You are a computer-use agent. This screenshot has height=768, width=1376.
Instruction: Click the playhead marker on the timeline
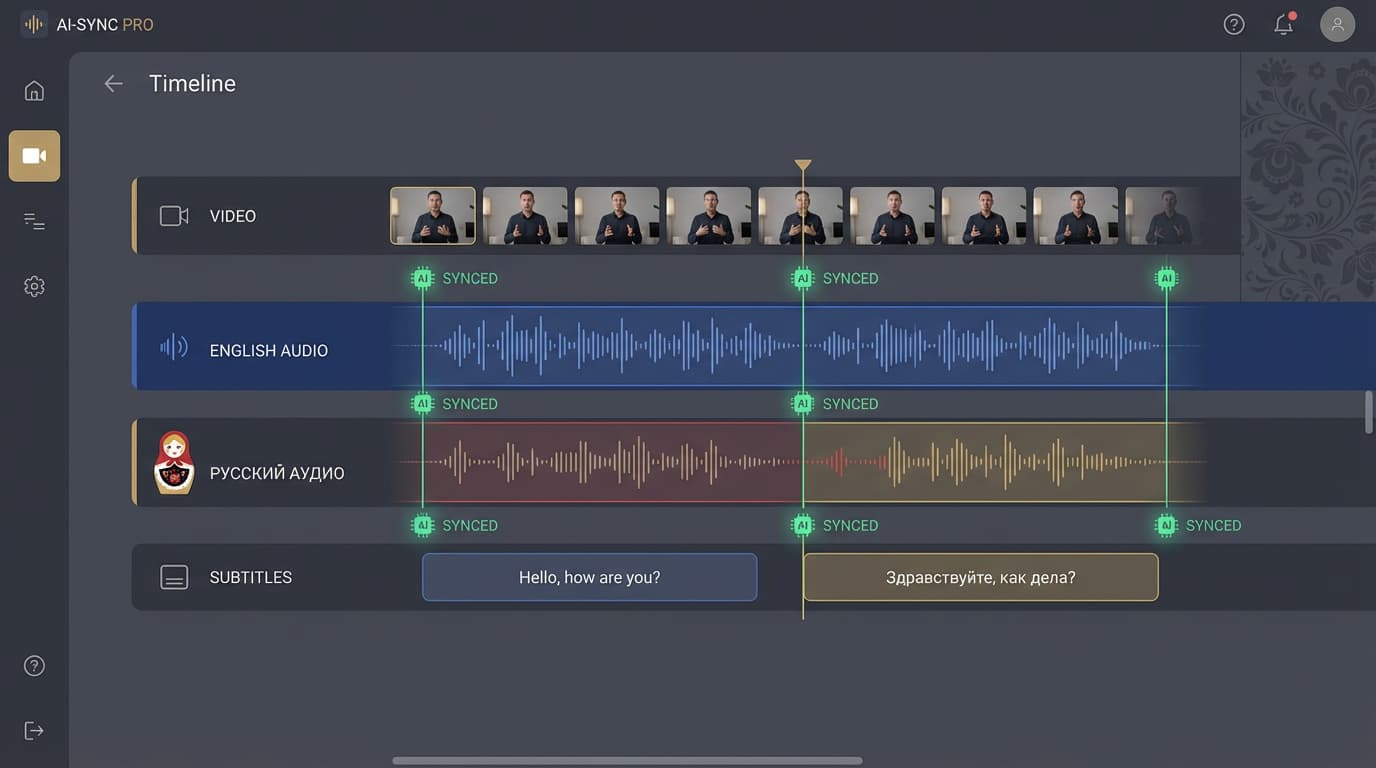[802, 165]
